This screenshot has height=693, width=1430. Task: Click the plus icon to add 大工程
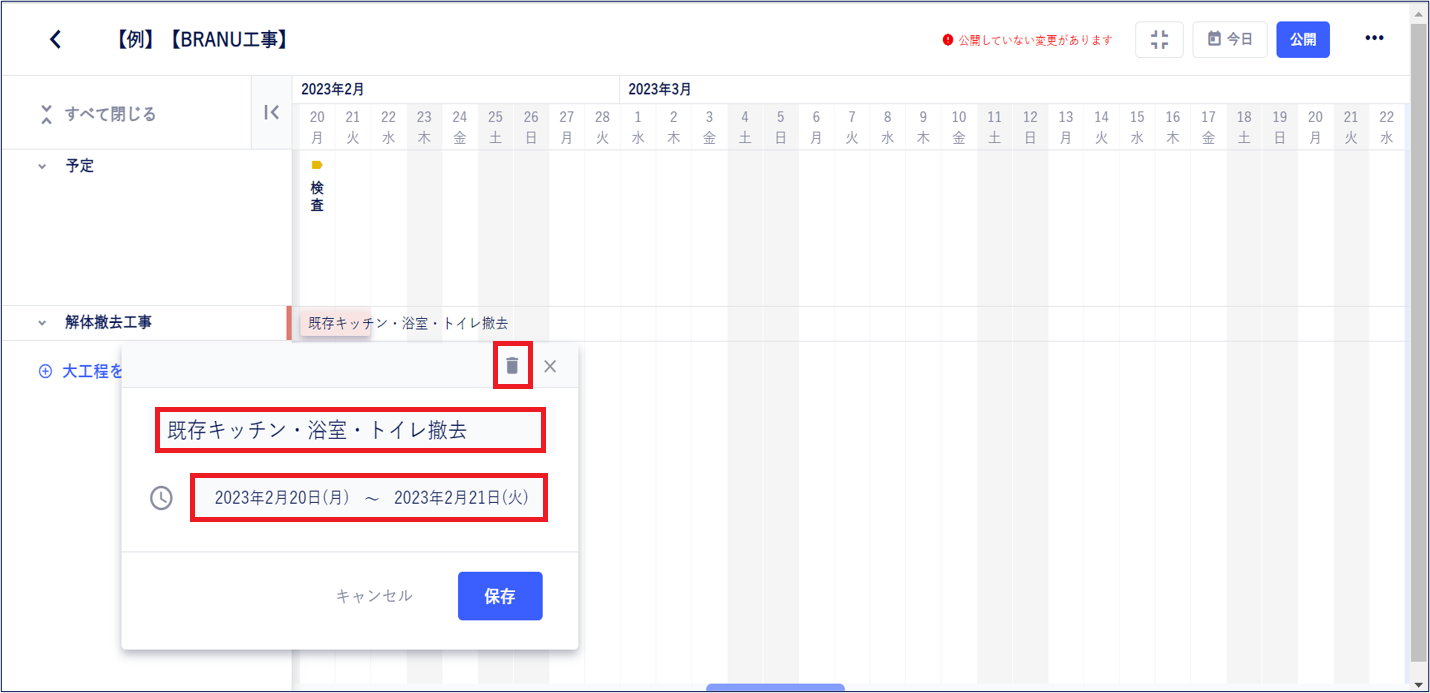(x=45, y=371)
